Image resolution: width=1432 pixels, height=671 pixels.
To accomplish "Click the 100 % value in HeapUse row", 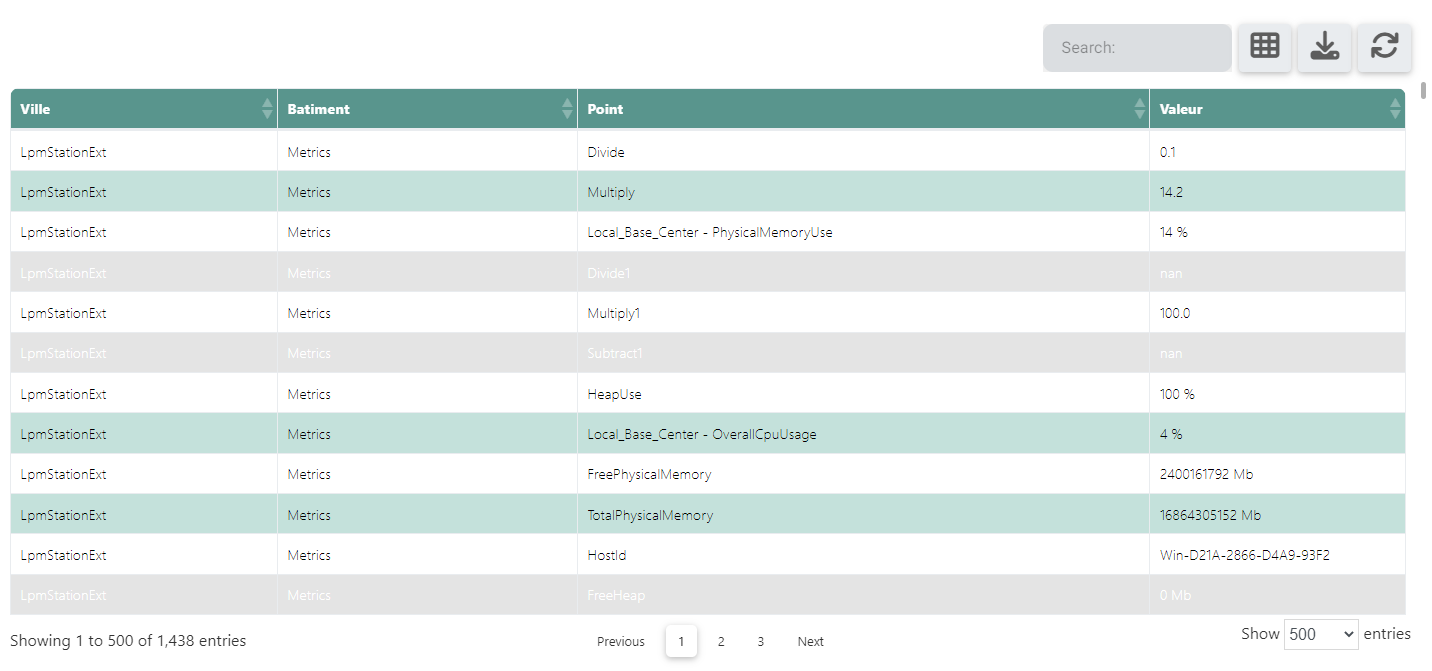I will [x=1277, y=394].
